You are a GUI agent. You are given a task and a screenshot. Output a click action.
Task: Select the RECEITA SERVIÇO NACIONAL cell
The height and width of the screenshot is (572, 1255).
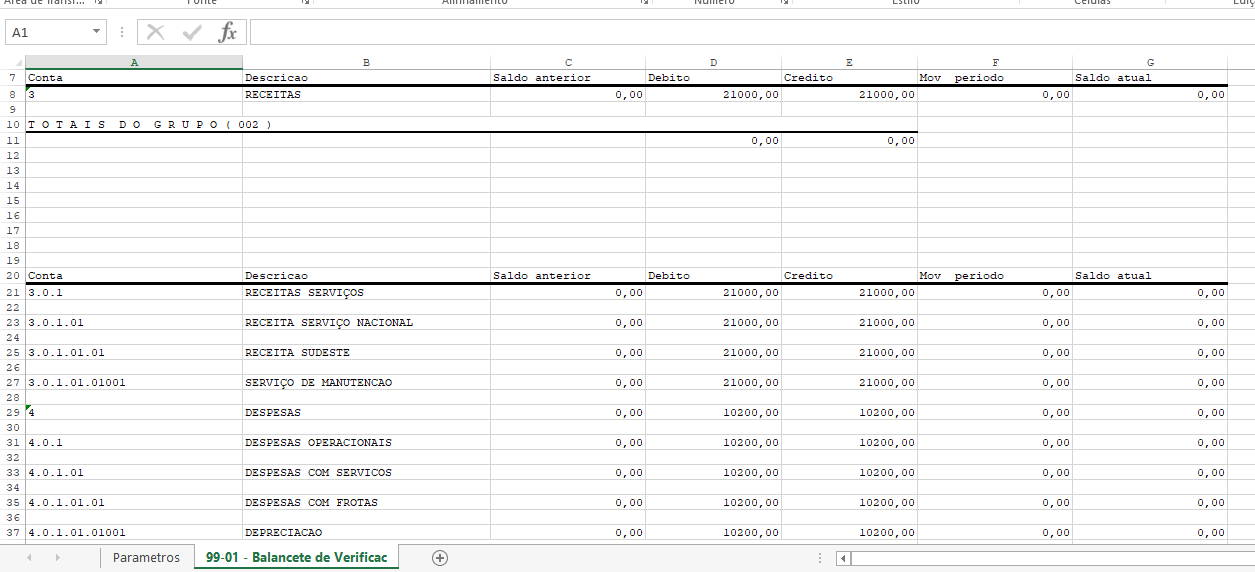tap(366, 322)
